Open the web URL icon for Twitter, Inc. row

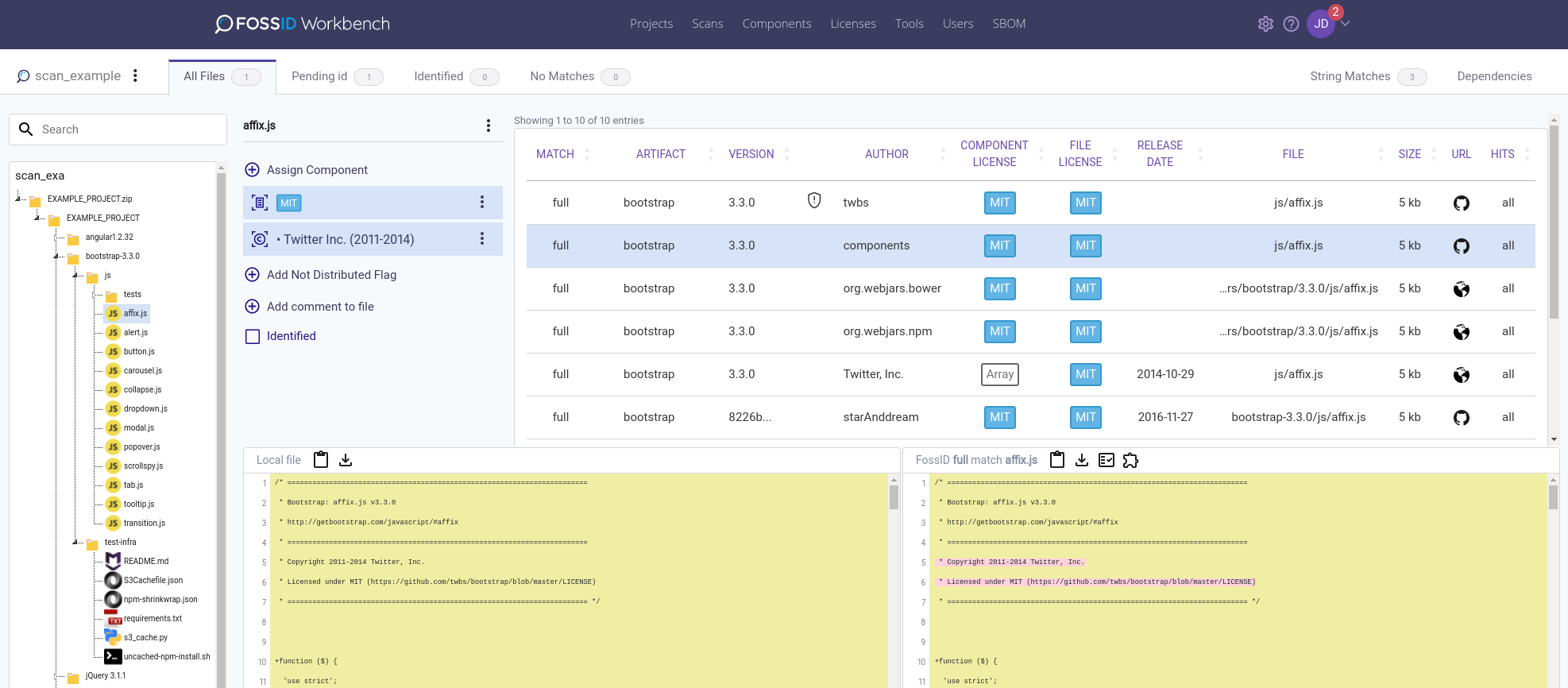(x=1462, y=375)
